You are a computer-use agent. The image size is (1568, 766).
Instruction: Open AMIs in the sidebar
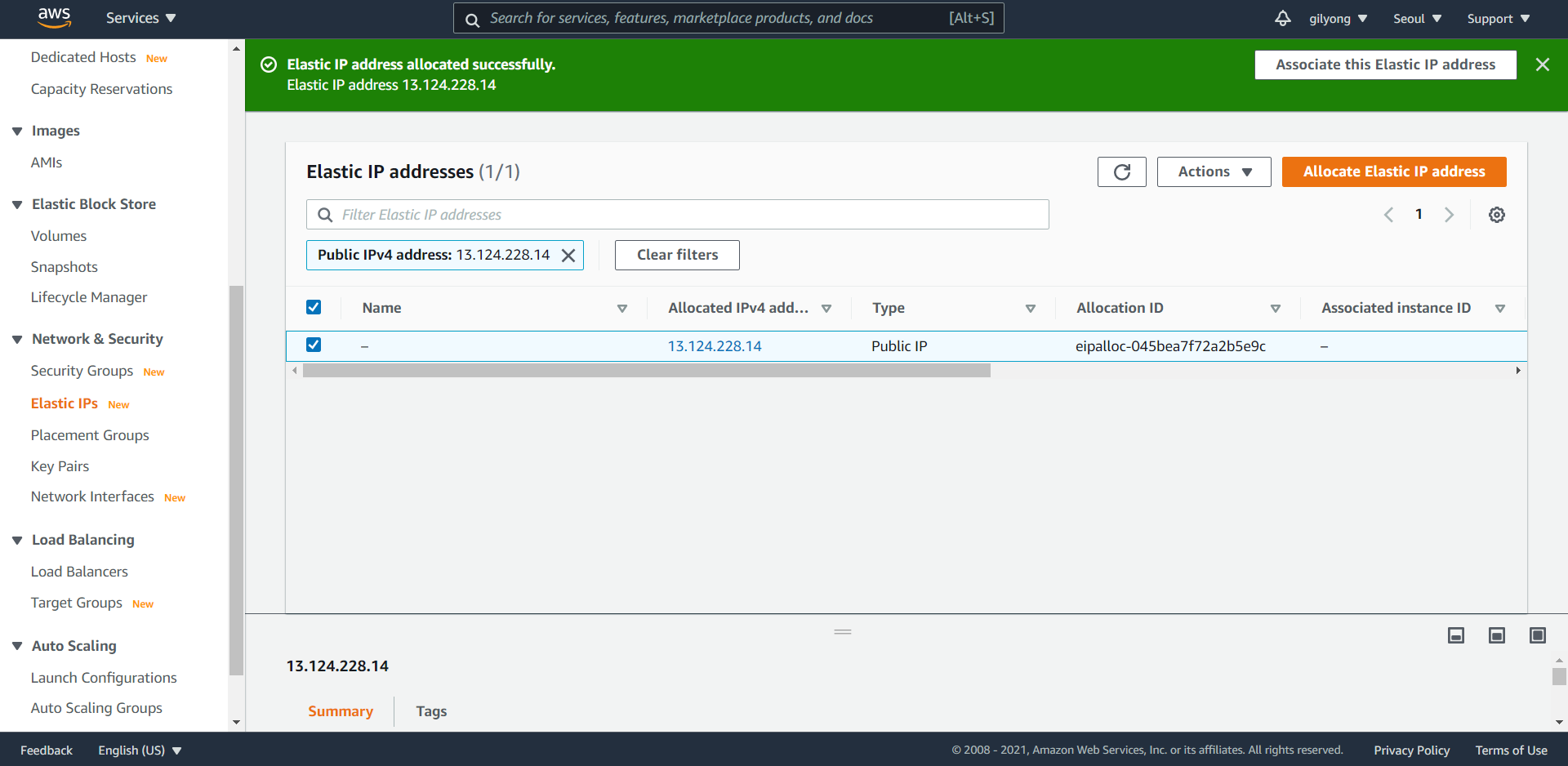pyautogui.click(x=47, y=163)
